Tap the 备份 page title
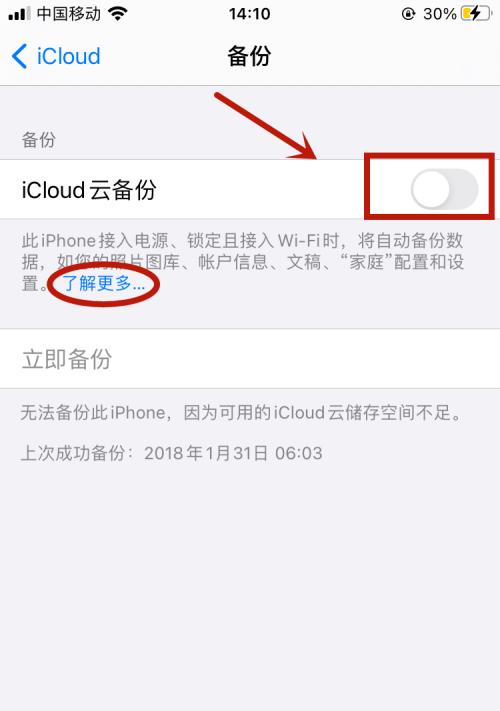 click(249, 56)
